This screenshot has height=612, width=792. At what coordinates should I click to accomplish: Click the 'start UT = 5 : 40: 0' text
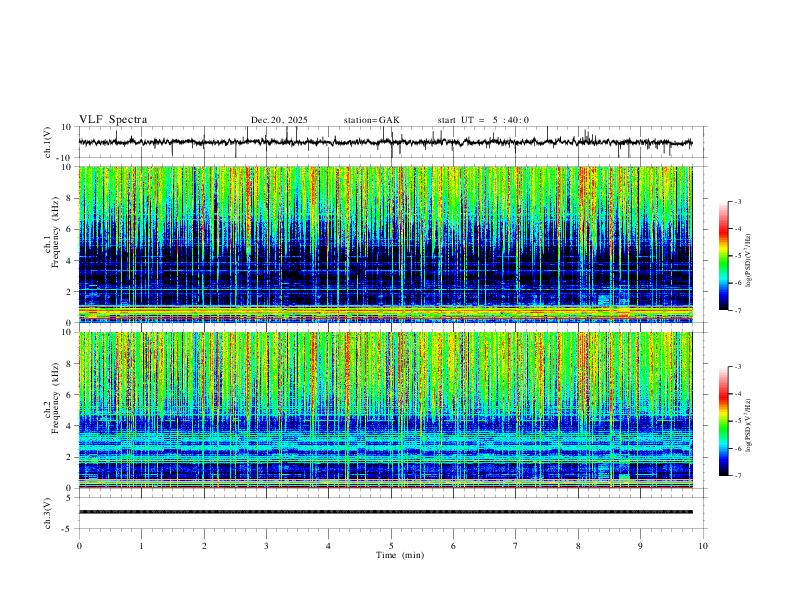coord(483,120)
